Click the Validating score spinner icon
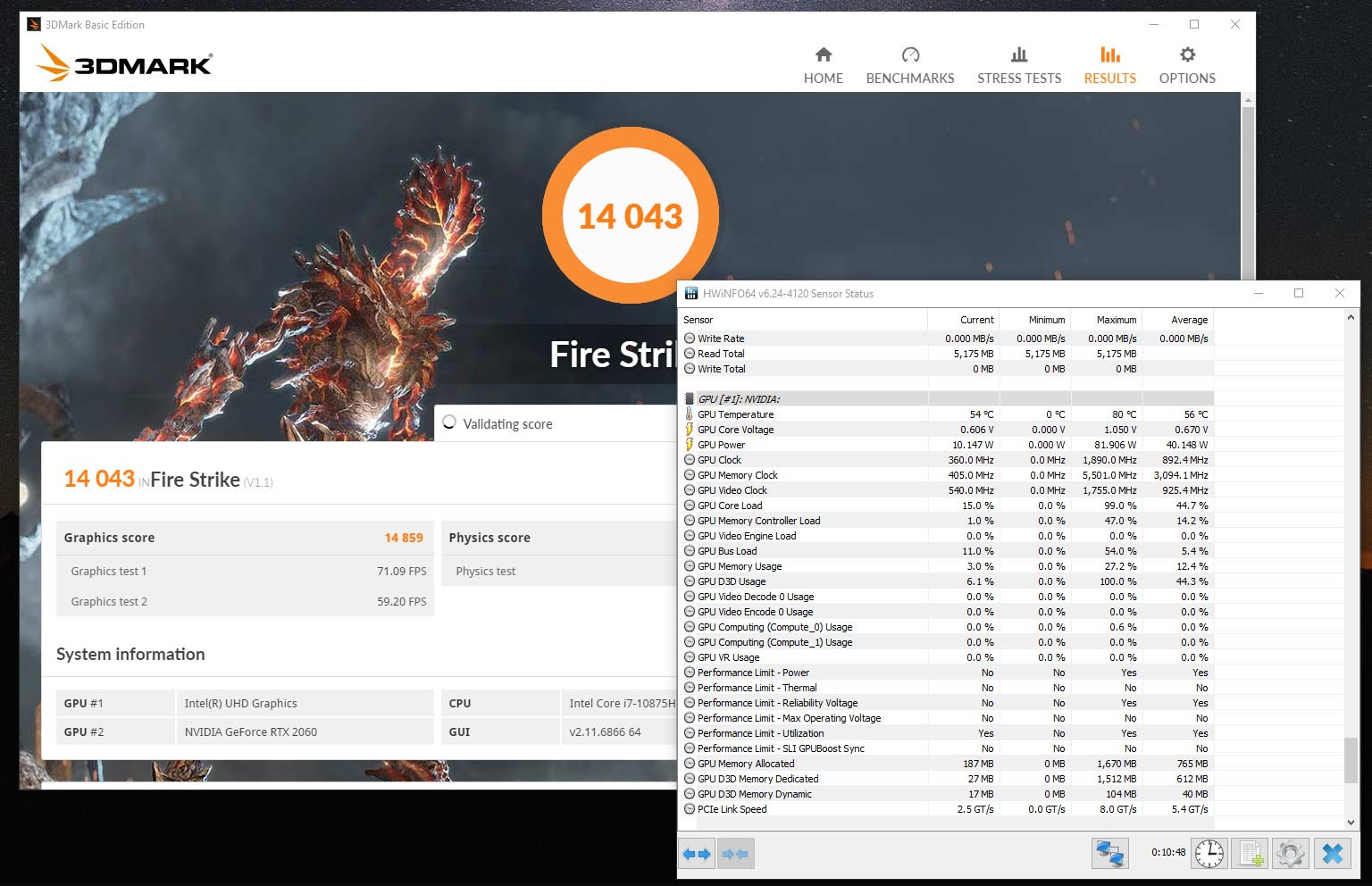The height and width of the screenshot is (886, 1372). pos(449,422)
